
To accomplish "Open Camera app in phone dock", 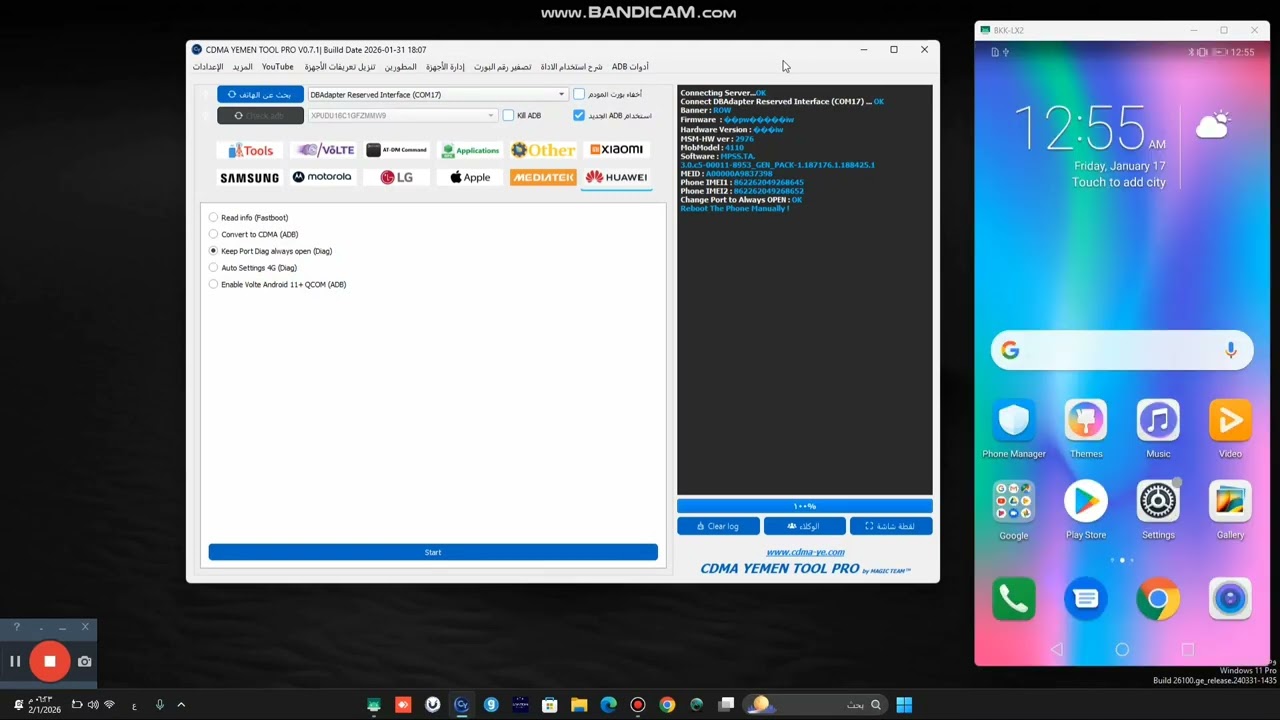I will [x=1230, y=598].
